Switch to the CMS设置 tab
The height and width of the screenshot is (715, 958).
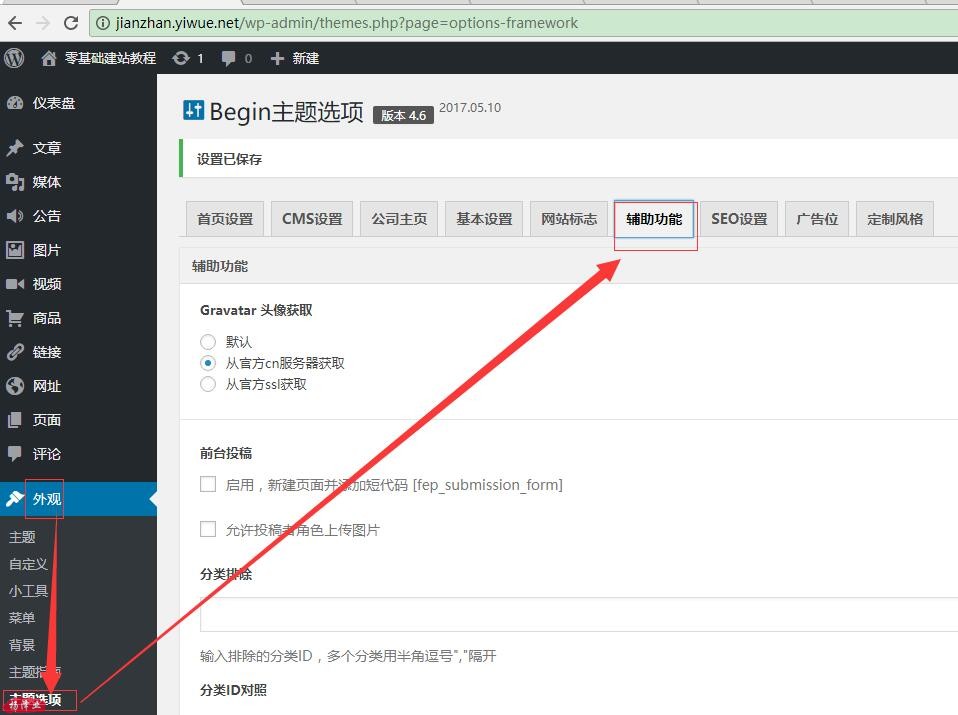pos(312,219)
